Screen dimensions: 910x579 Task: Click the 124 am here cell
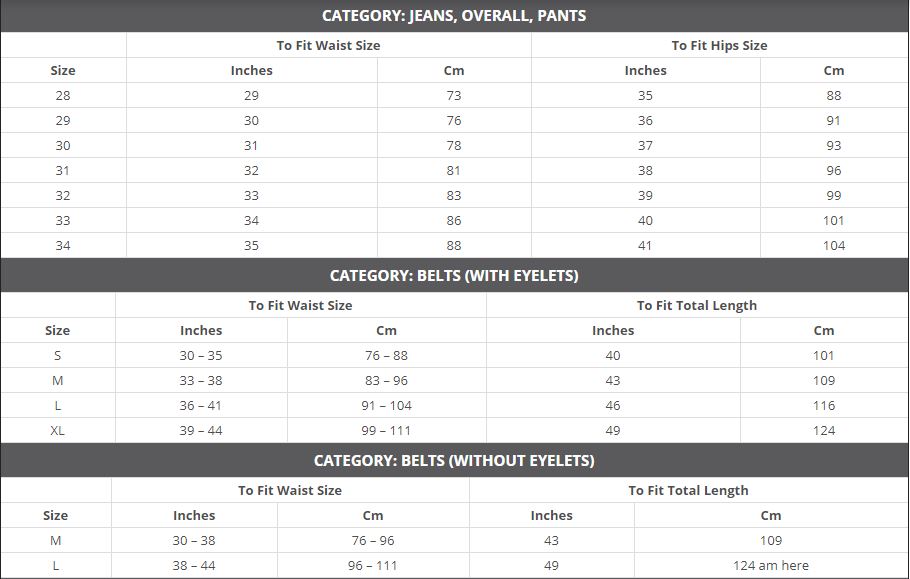pyautogui.click(x=771, y=566)
